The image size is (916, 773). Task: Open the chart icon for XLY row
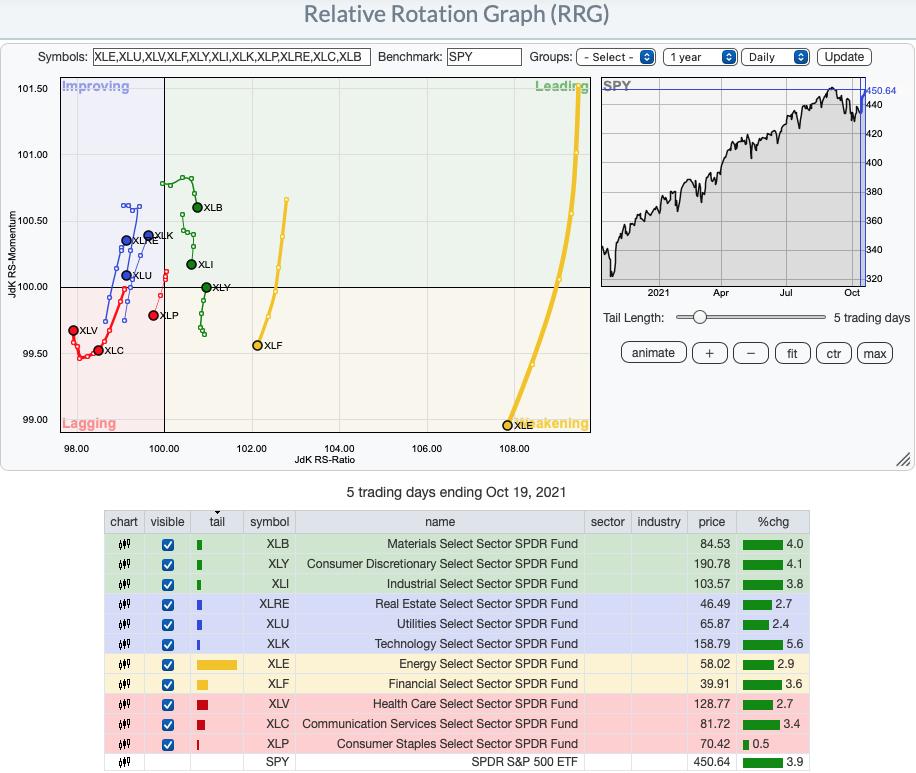[x=124, y=564]
